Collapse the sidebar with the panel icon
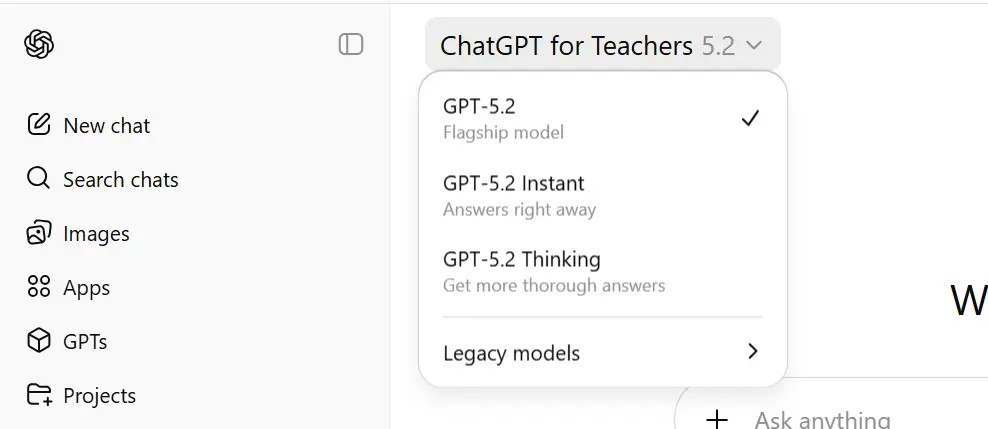The width and height of the screenshot is (988, 429). coord(351,45)
